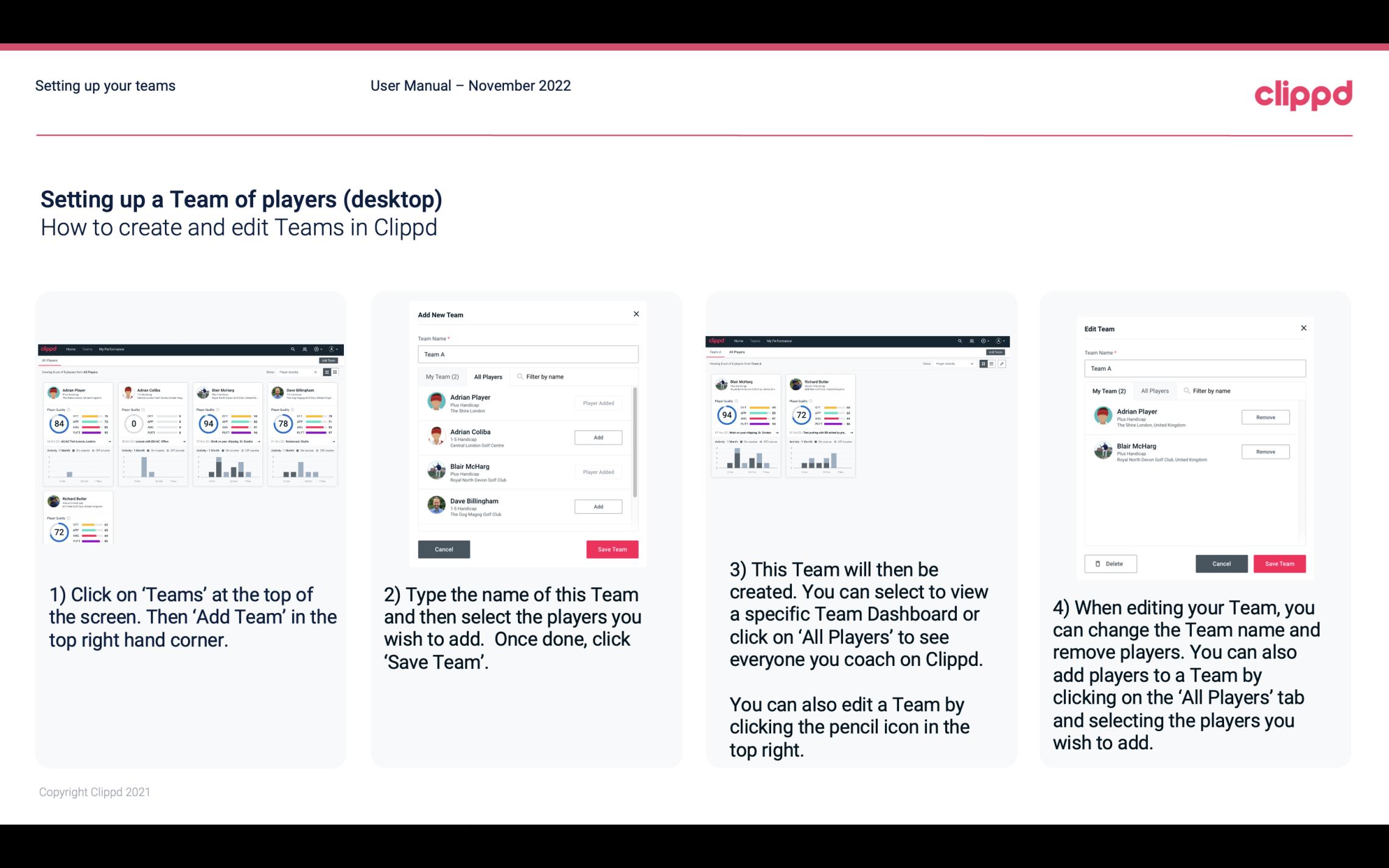Click Save Team button in Add New Team
This screenshot has width=1389, height=868.
[x=611, y=548]
